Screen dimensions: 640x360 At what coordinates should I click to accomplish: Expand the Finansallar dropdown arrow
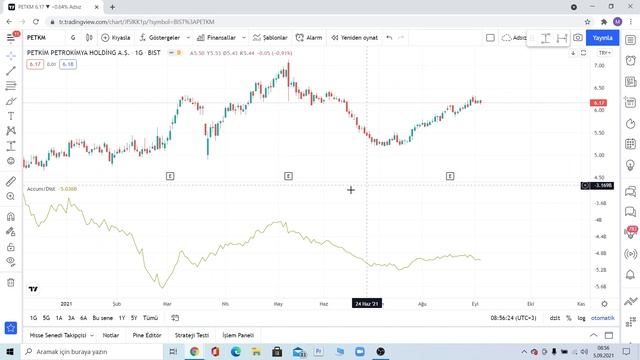point(244,38)
